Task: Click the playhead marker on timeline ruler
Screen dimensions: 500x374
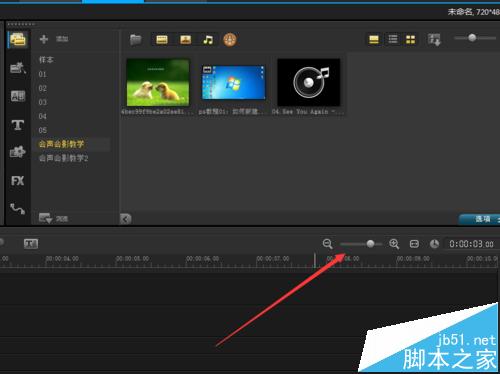Action: (315, 260)
